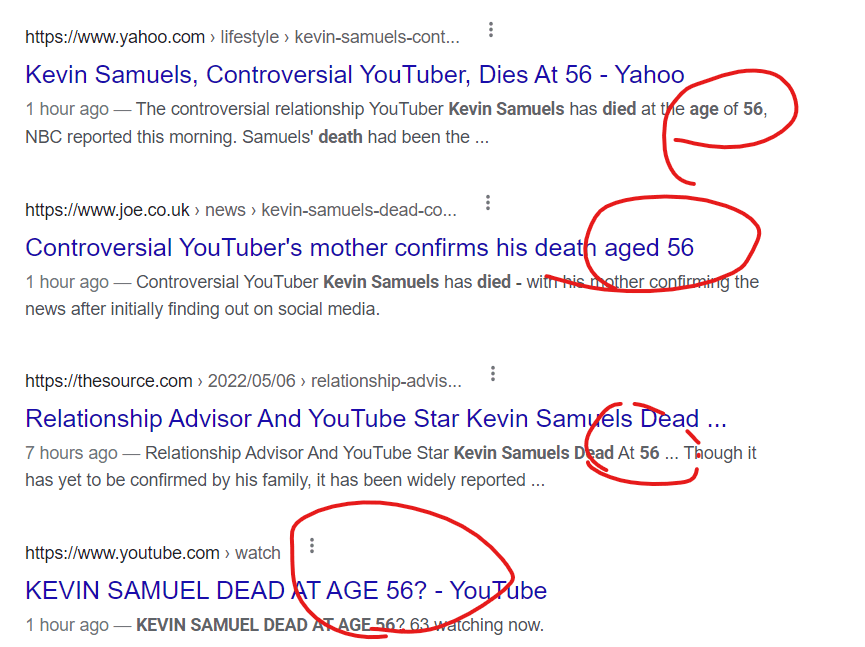This screenshot has height=647, width=865.
Task: Open the three-dot menu for the YouTube result
Action: (x=312, y=546)
